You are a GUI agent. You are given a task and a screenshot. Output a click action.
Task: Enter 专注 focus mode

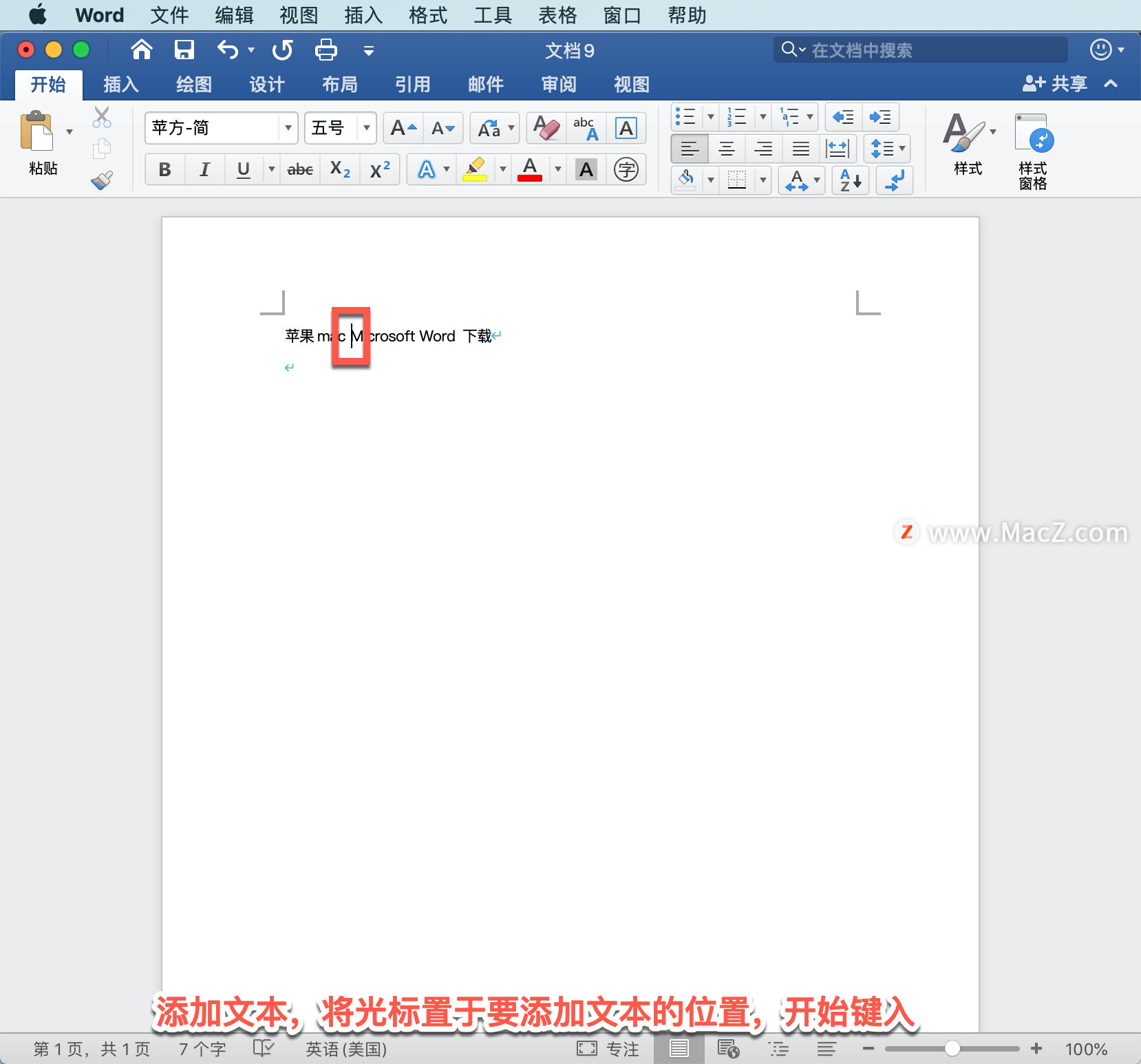coord(608,1049)
